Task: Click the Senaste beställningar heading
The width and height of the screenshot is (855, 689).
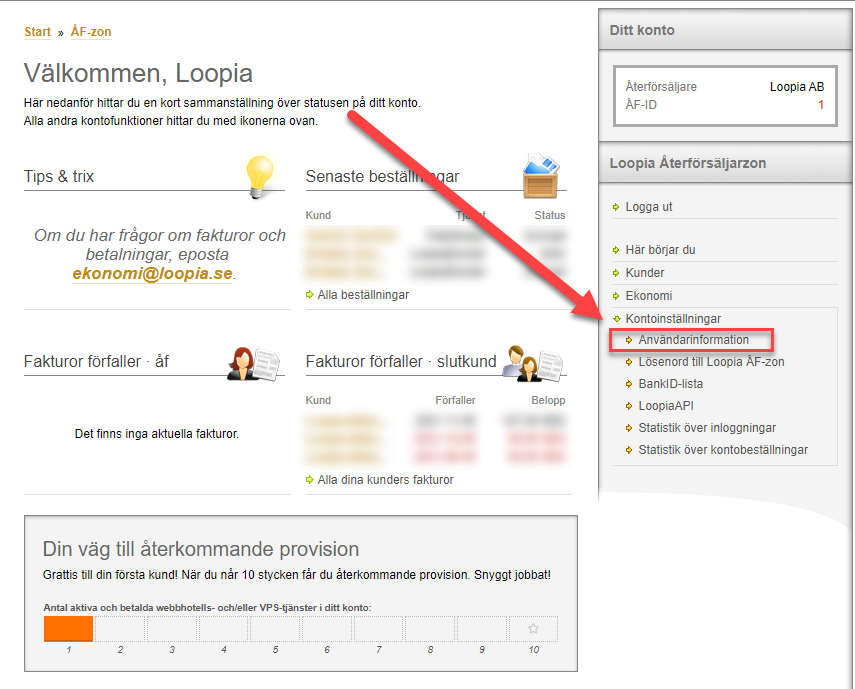Action: tap(382, 176)
